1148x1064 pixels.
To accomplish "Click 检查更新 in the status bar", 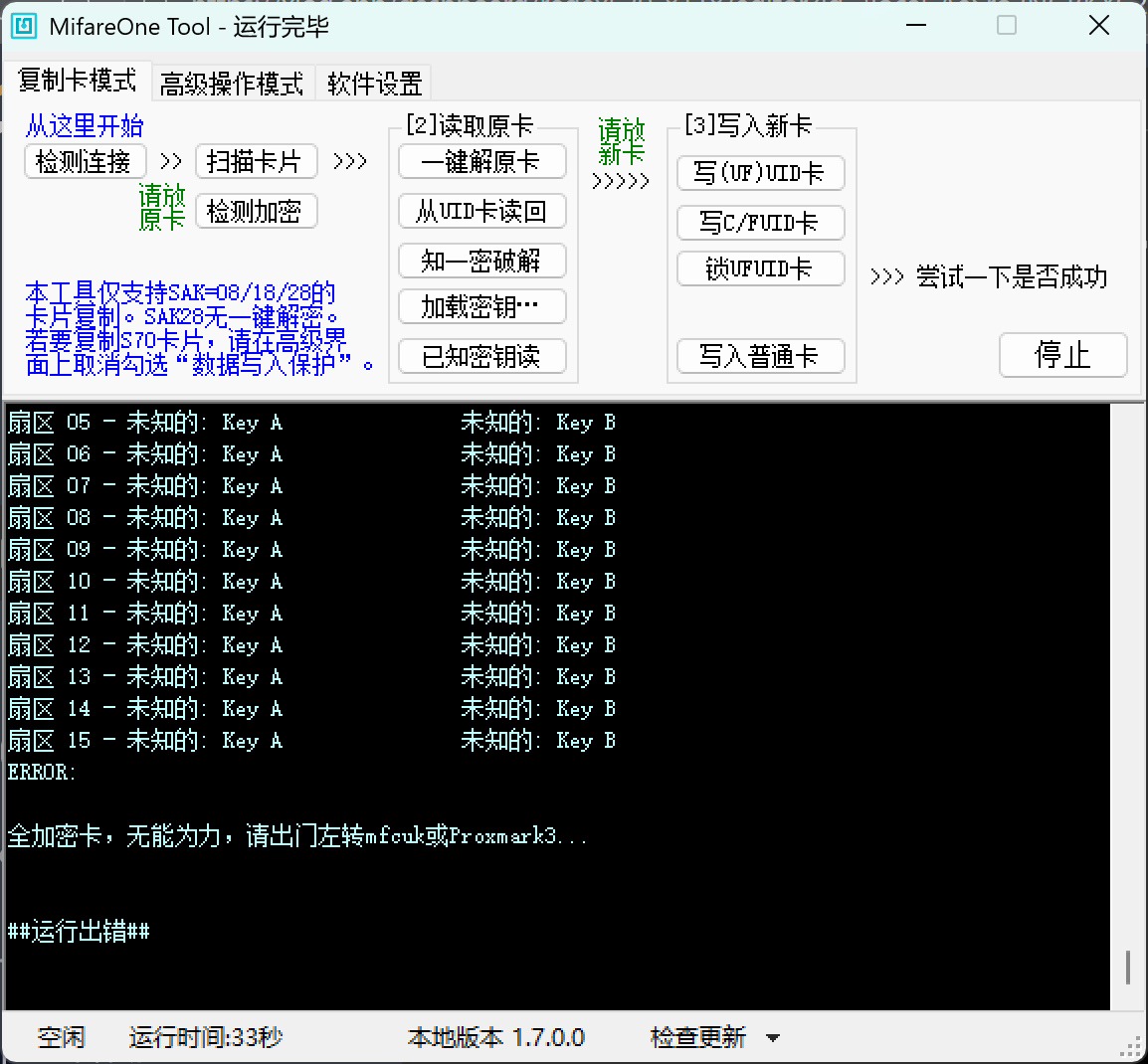I will [697, 1037].
